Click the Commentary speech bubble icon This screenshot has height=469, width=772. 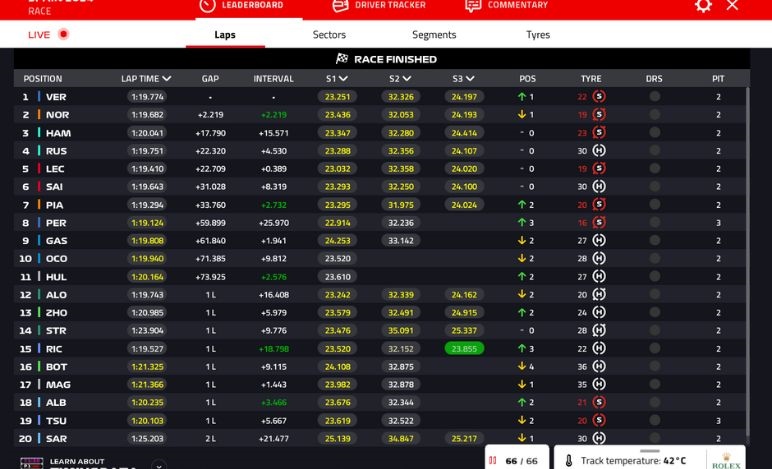pos(473,5)
